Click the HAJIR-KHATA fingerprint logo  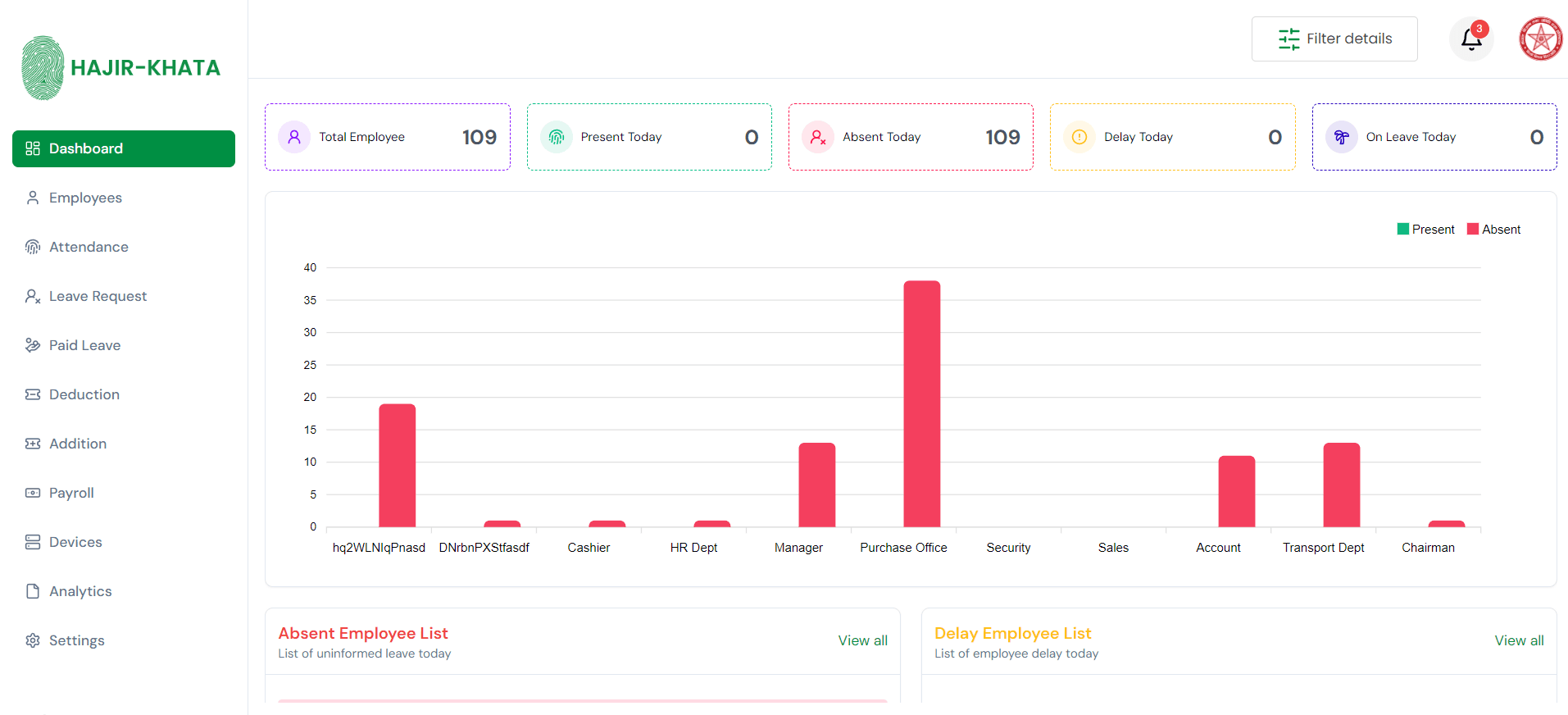point(43,68)
